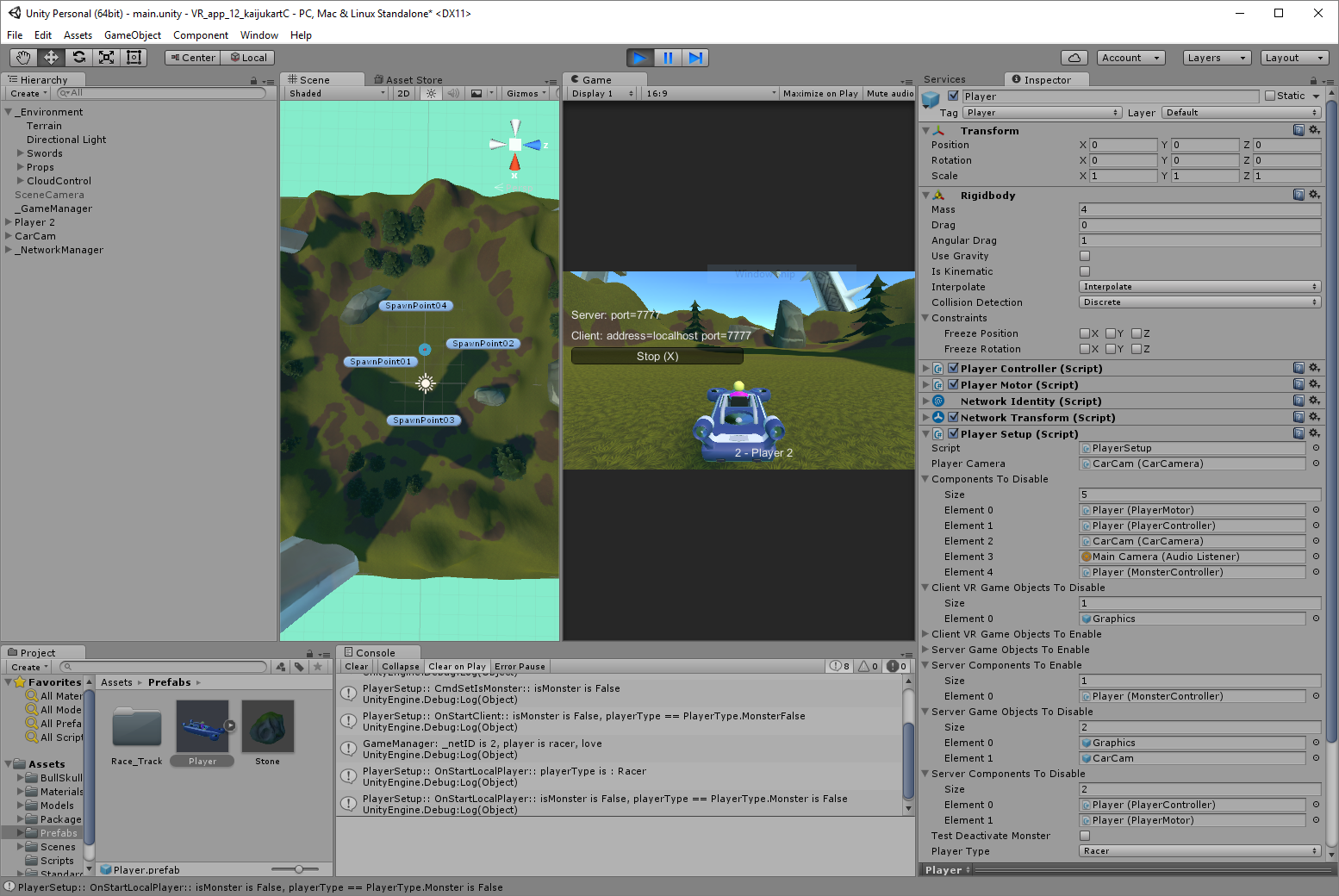
Task: Select the Player prefab thumbnail
Action: [x=202, y=726]
